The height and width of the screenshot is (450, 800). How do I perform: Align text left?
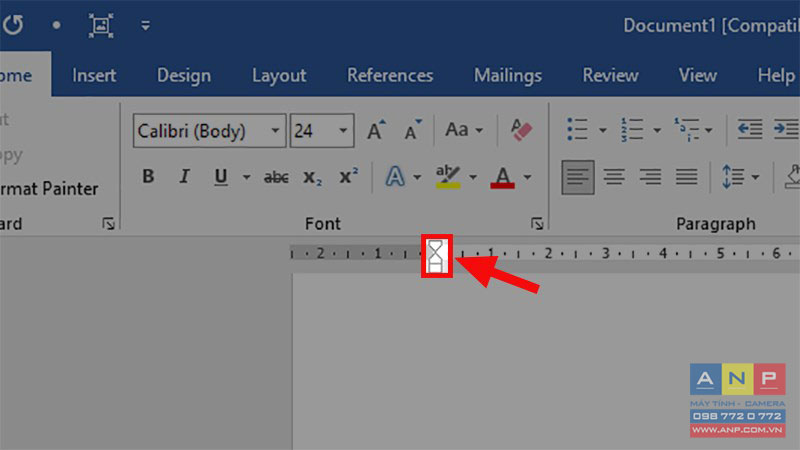tap(578, 177)
